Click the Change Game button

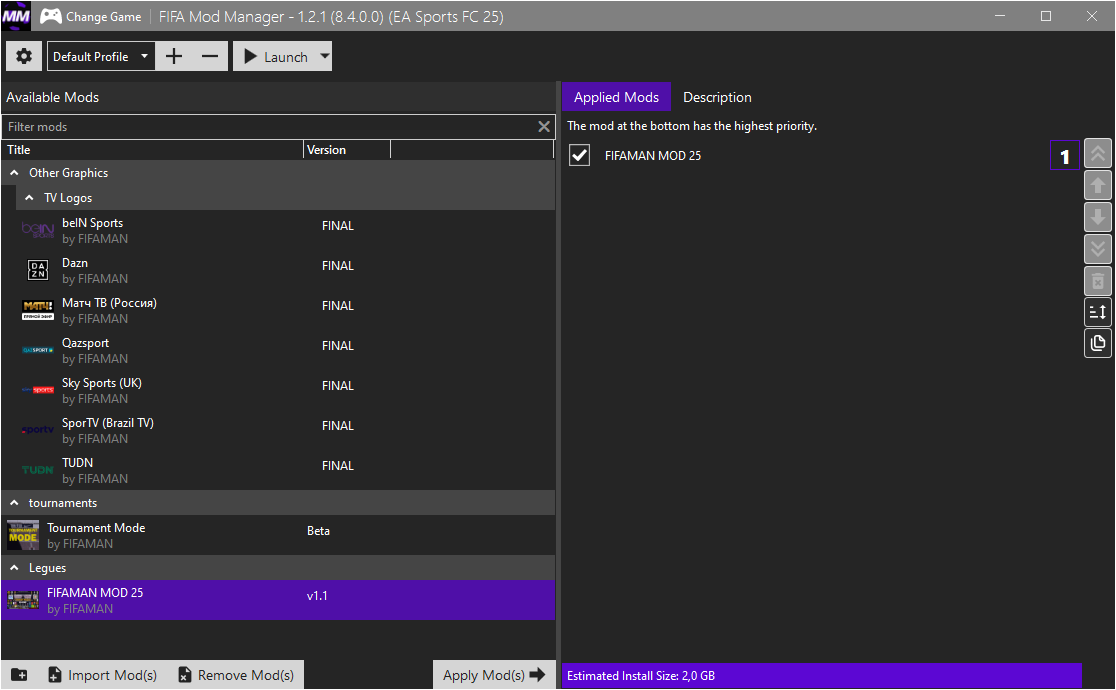91,16
